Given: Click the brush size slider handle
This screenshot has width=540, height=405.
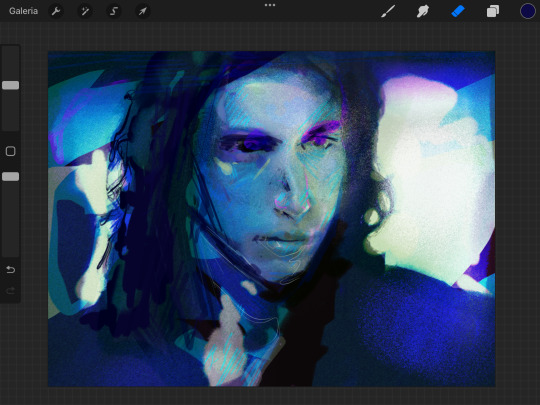Looking at the screenshot, I should [x=11, y=85].
